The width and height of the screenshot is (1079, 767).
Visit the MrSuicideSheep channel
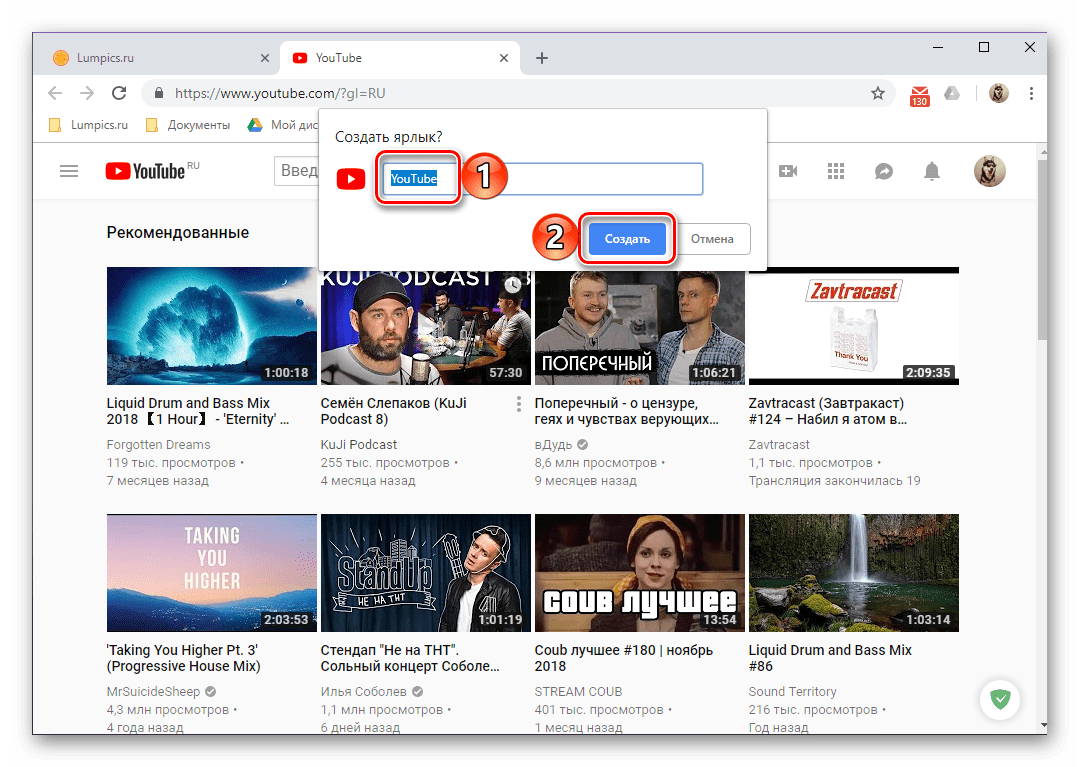[x=153, y=691]
